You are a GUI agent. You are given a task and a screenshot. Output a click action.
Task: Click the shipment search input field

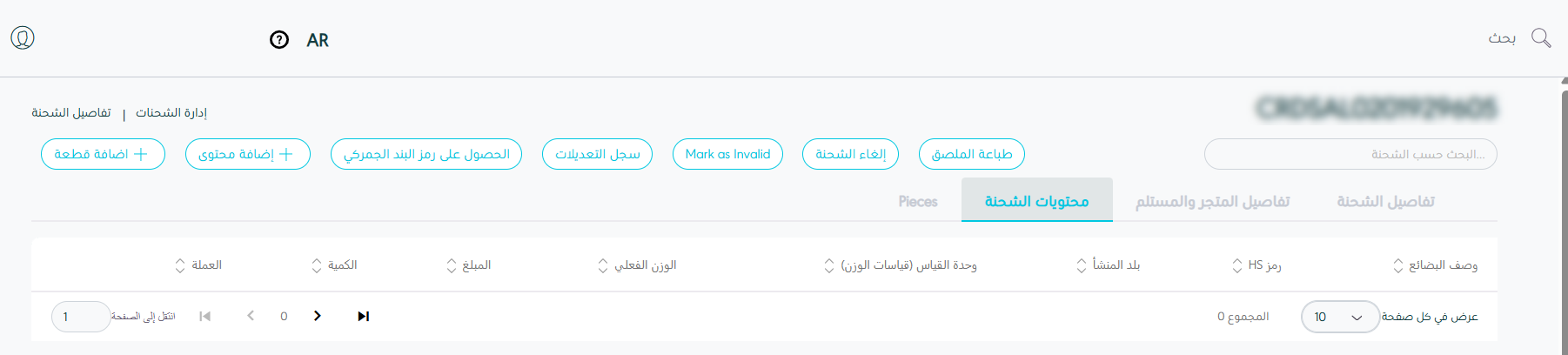(1350, 154)
